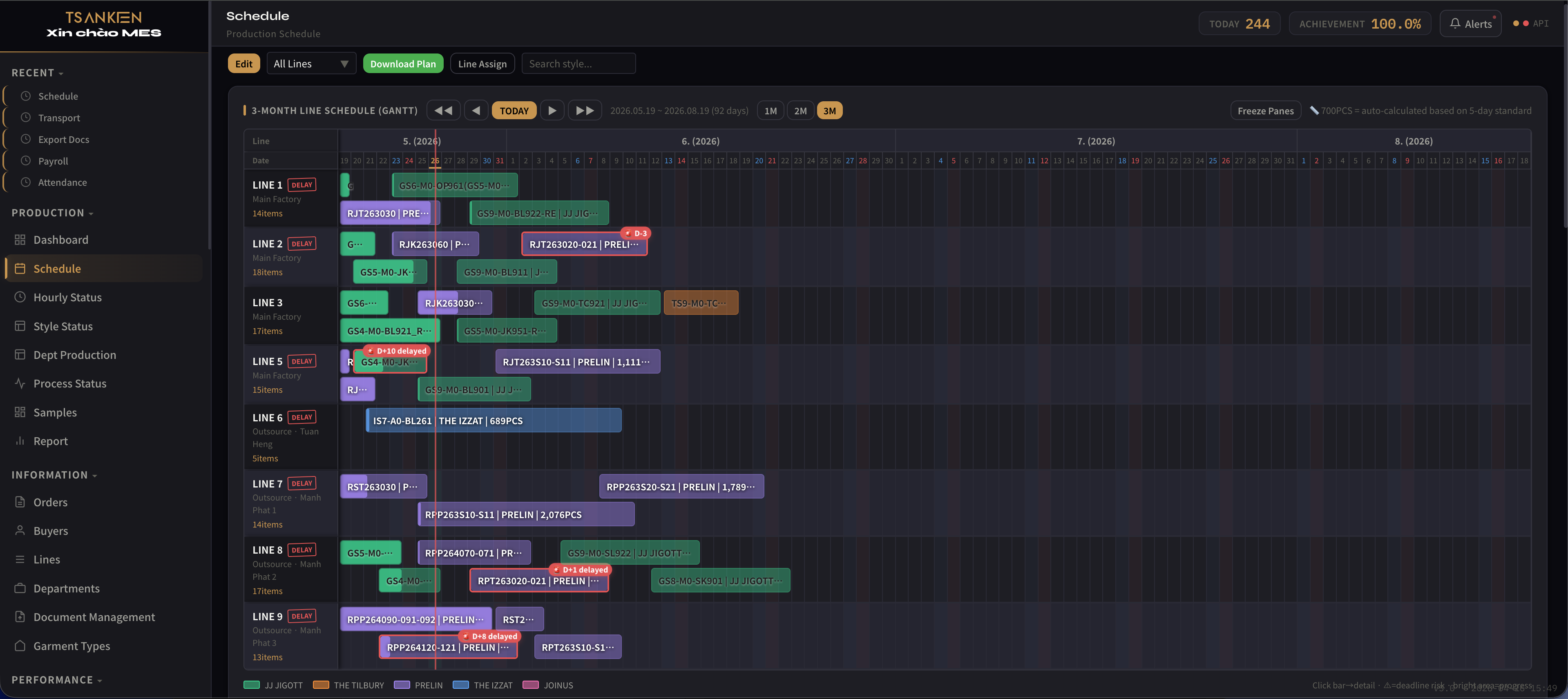Click the Style Status layout icon
The image size is (1568, 699).
[20, 326]
